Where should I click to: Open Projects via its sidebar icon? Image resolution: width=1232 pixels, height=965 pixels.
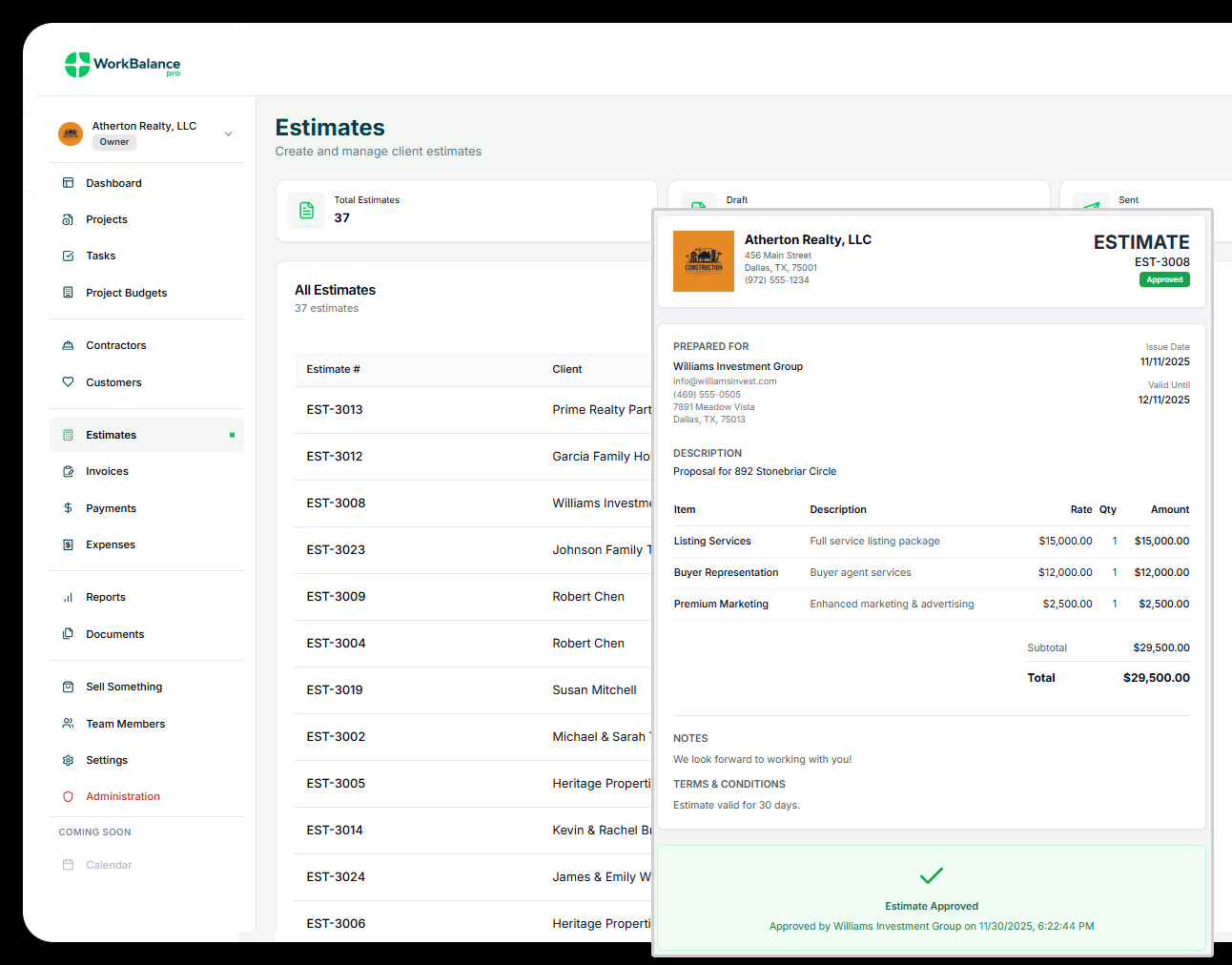click(68, 219)
